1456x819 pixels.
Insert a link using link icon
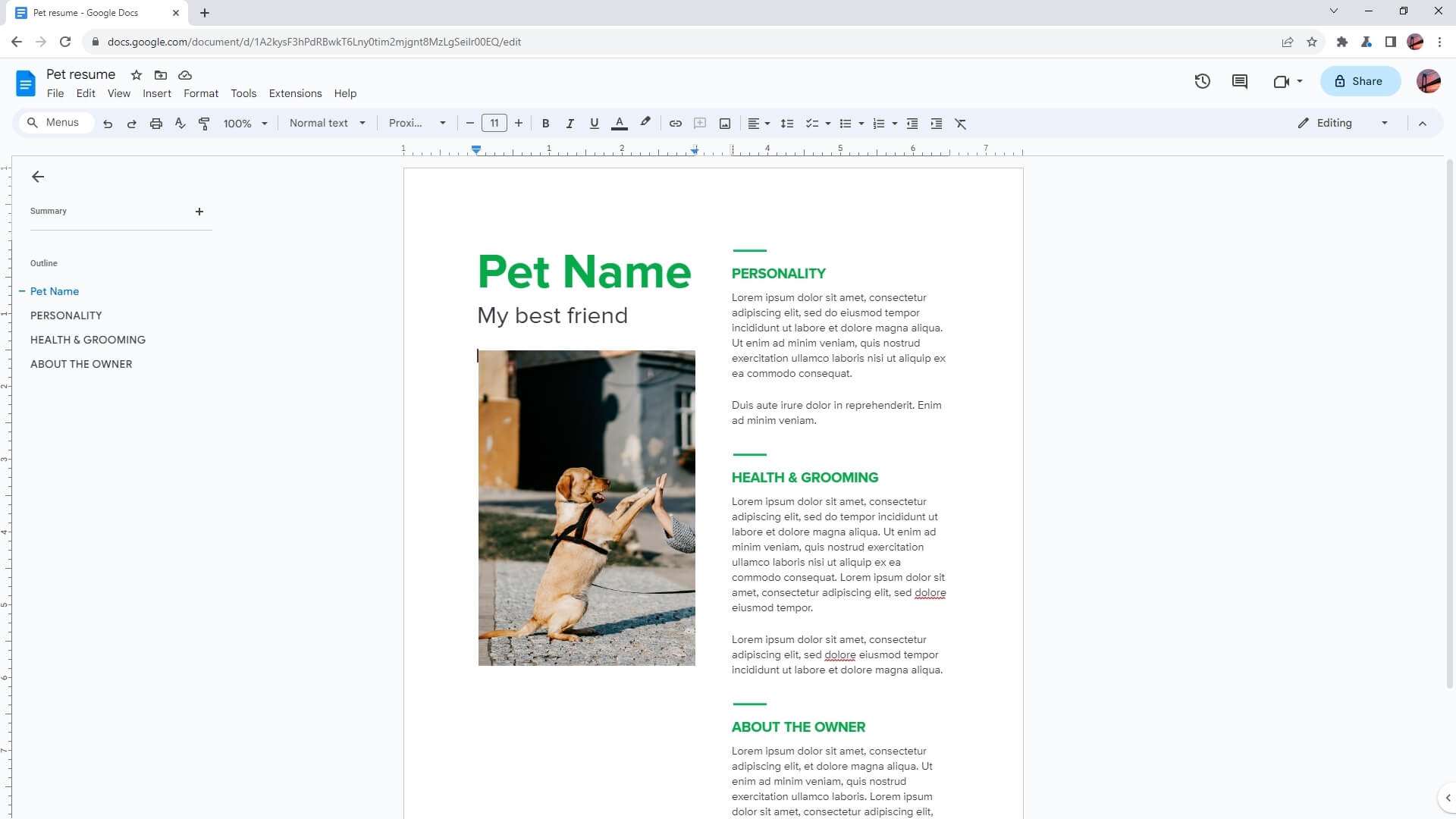tap(675, 124)
